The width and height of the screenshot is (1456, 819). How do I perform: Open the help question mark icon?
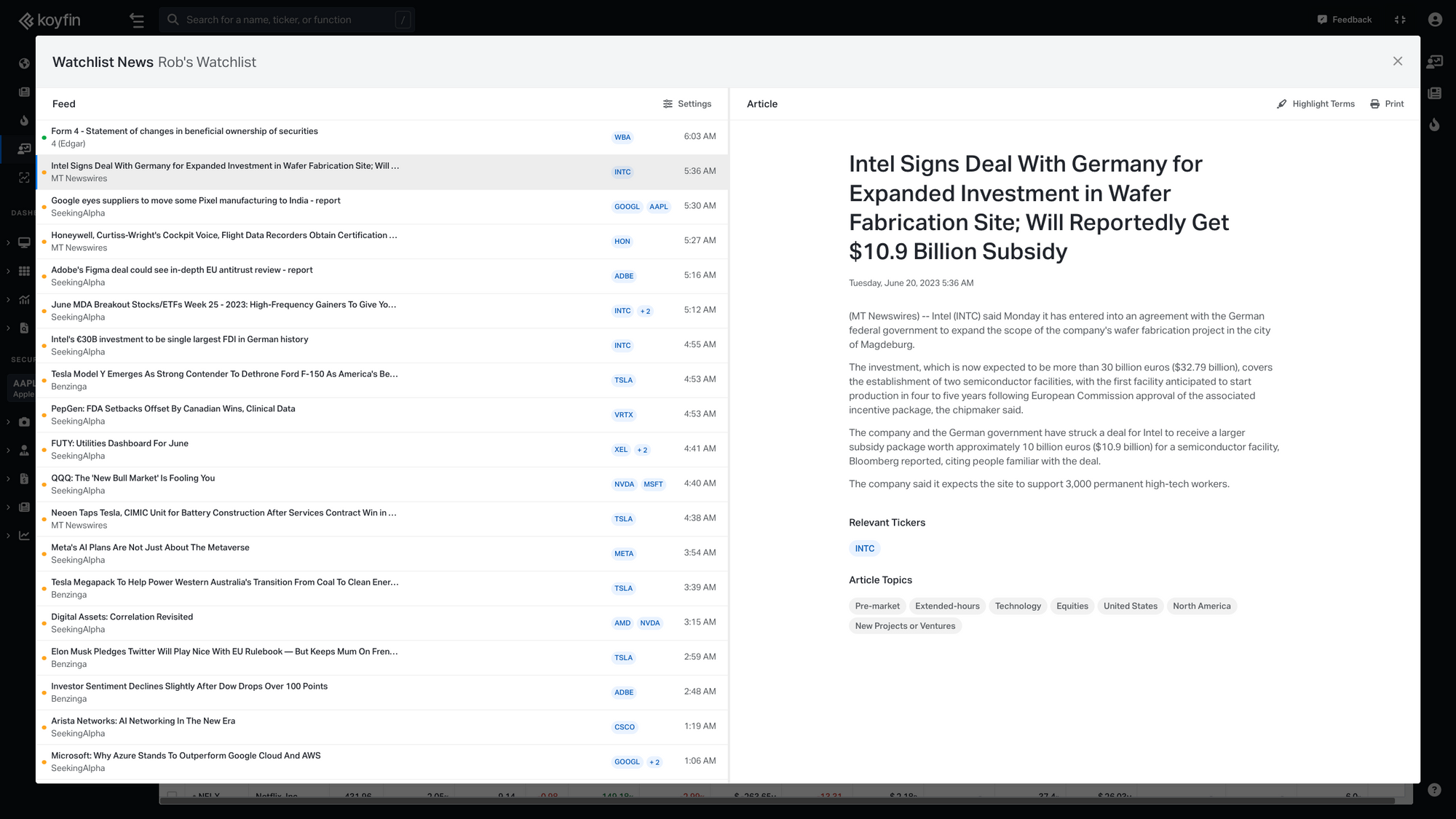[1434, 790]
